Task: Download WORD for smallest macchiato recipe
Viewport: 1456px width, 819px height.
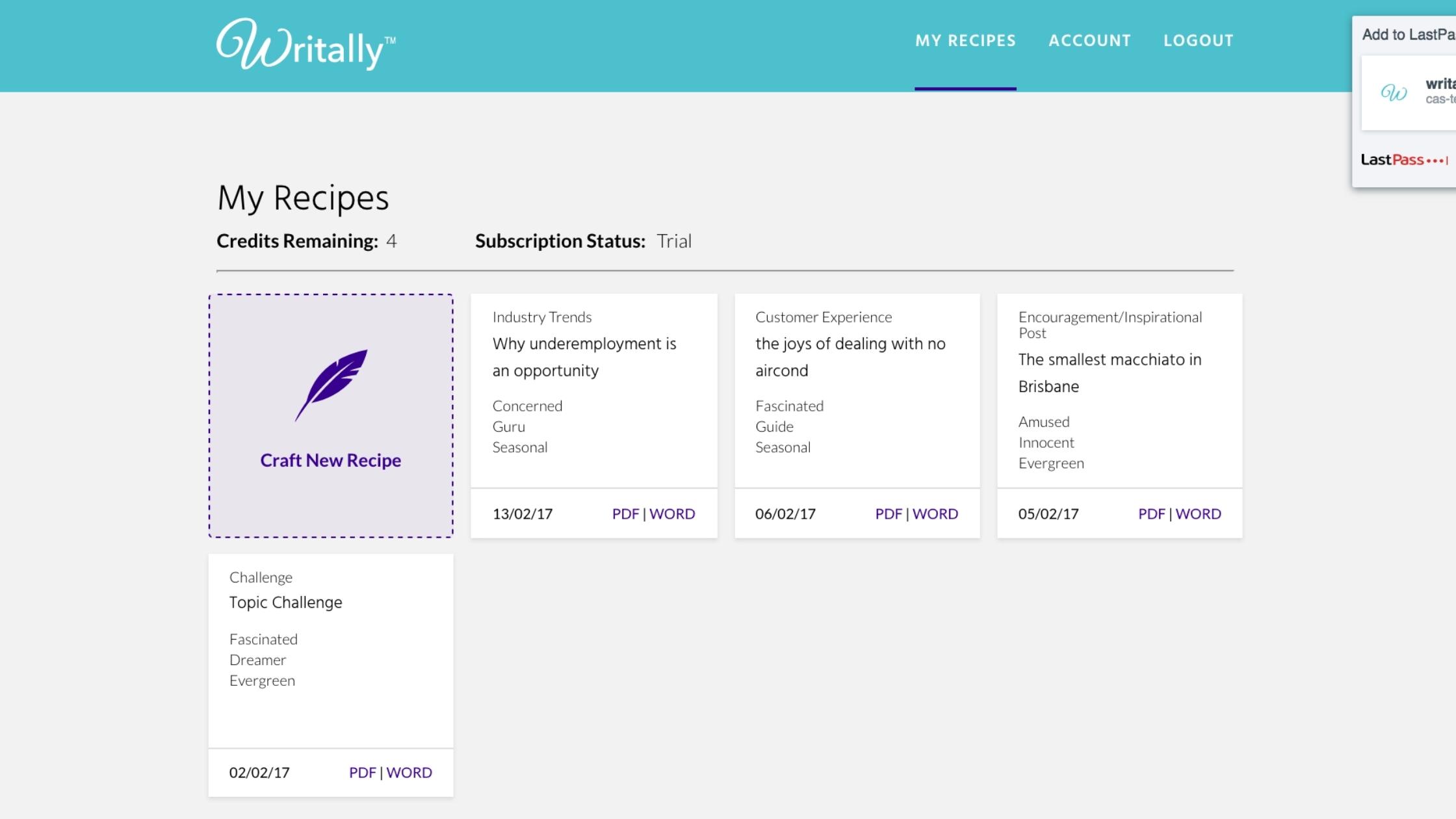Action: click(x=1198, y=513)
